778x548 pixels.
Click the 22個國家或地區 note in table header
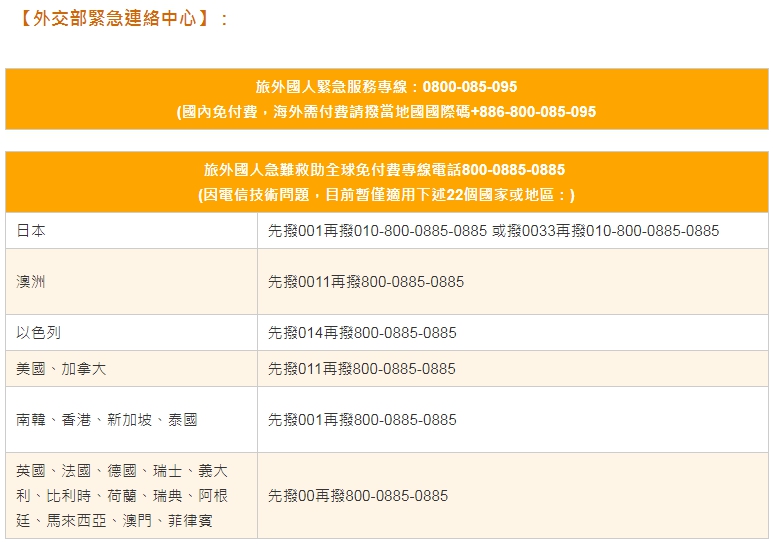[x=386, y=195]
